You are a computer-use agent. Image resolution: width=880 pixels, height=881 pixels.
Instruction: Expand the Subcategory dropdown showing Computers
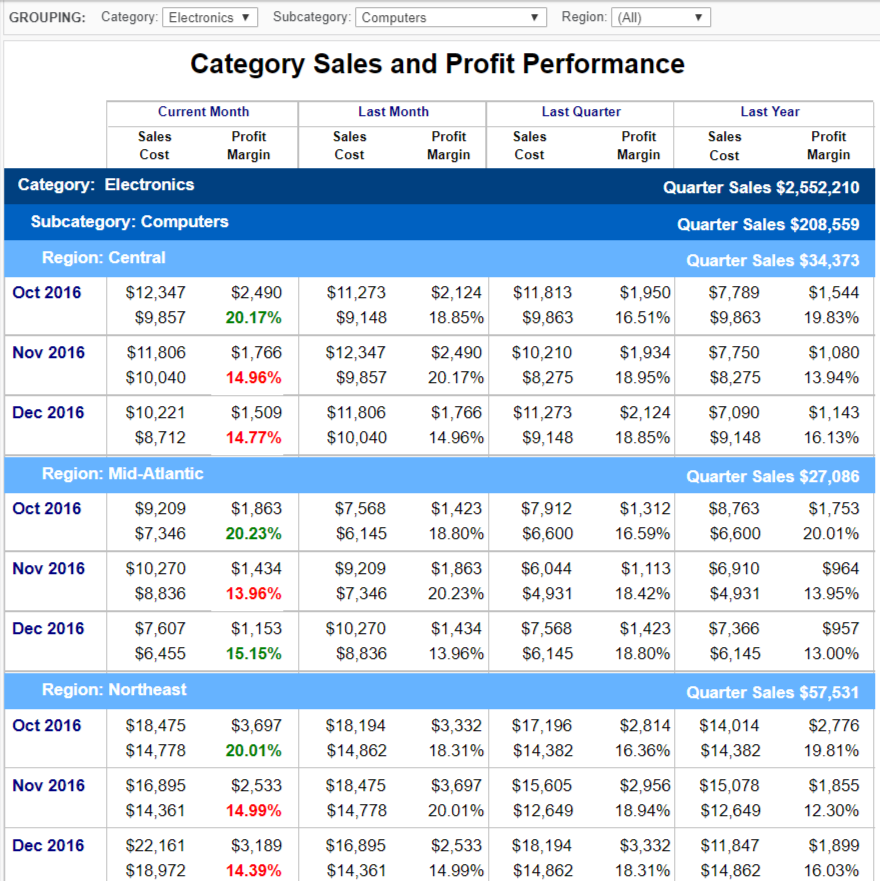click(x=451, y=17)
